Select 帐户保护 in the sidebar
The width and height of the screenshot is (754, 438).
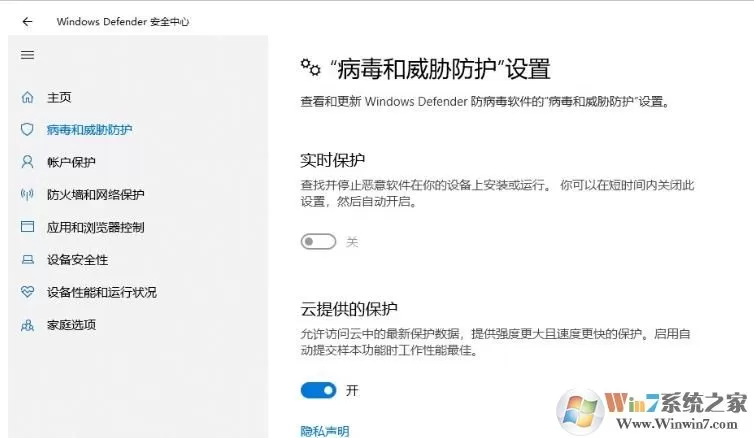pos(71,162)
